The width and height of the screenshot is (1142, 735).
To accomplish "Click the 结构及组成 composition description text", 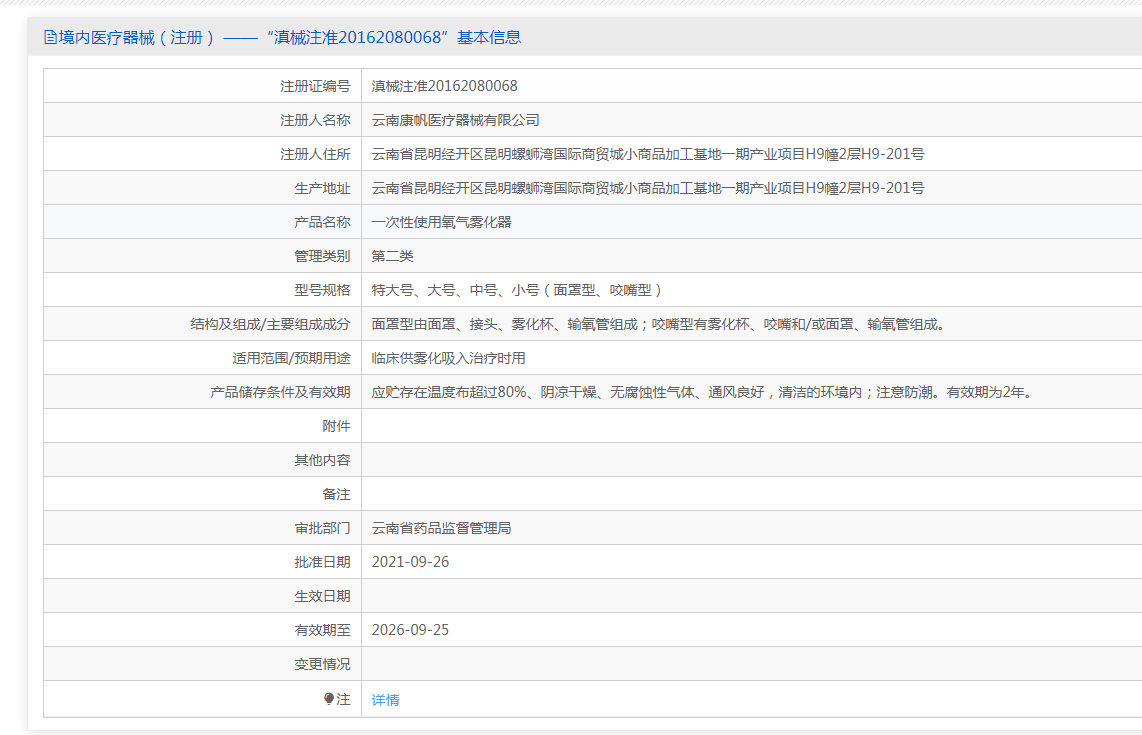I will pyautogui.click(x=658, y=324).
